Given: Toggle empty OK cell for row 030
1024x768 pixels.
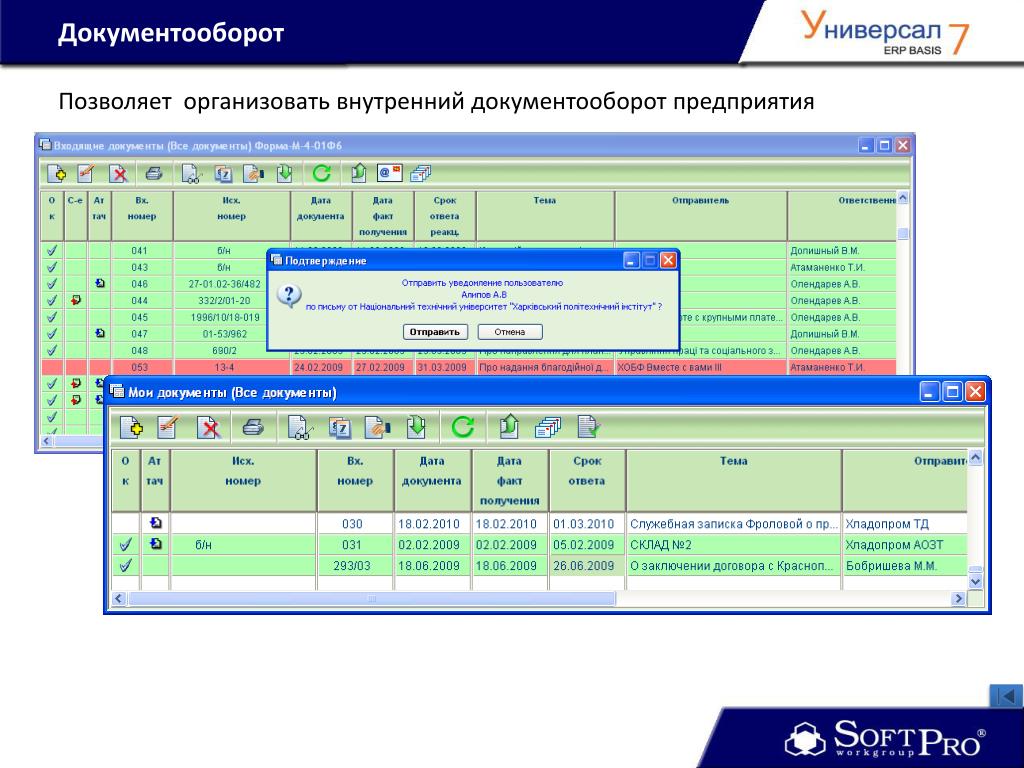Looking at the screenshot, I should 125,523.
